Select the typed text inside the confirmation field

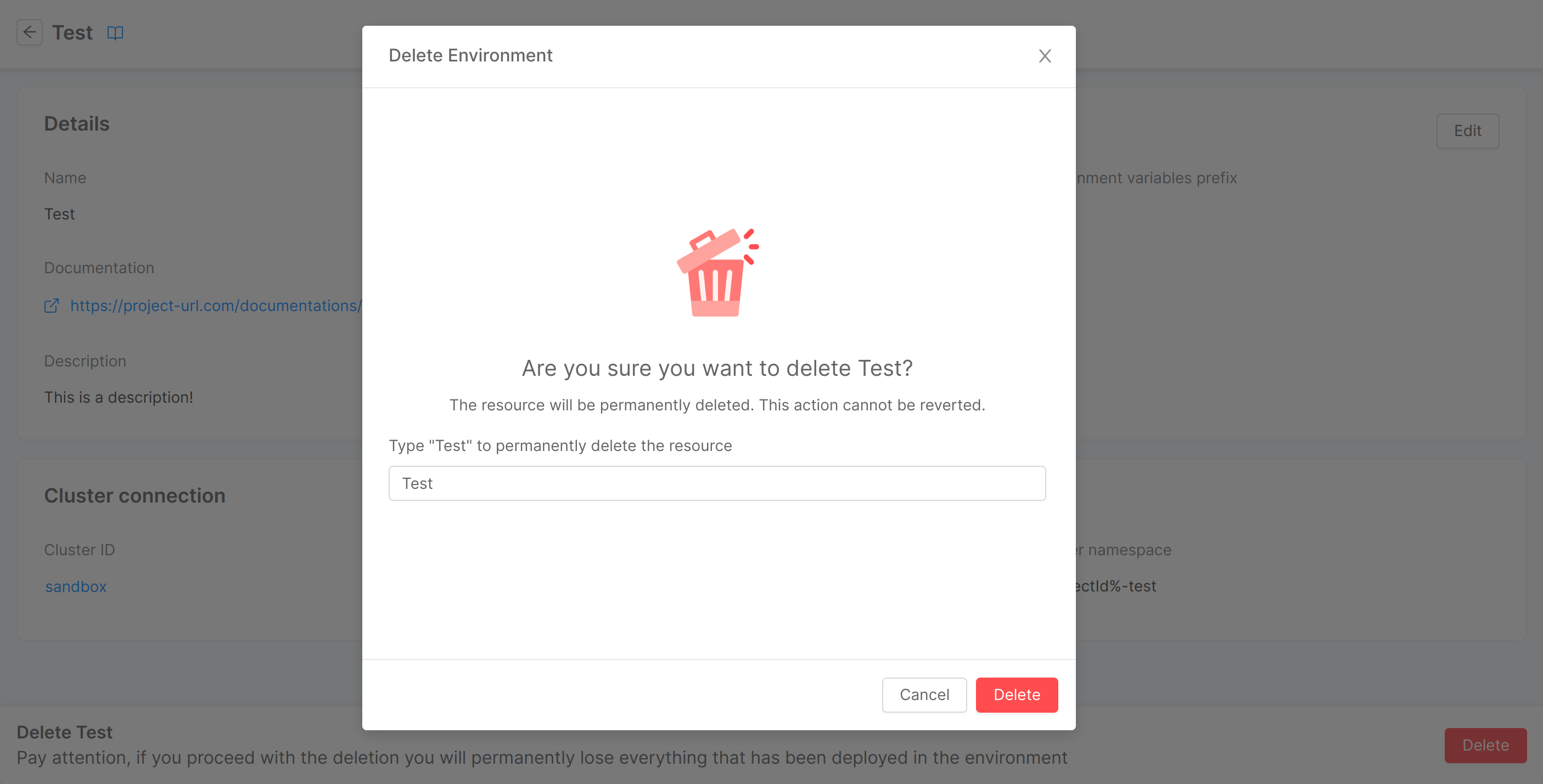pos(418,483)
